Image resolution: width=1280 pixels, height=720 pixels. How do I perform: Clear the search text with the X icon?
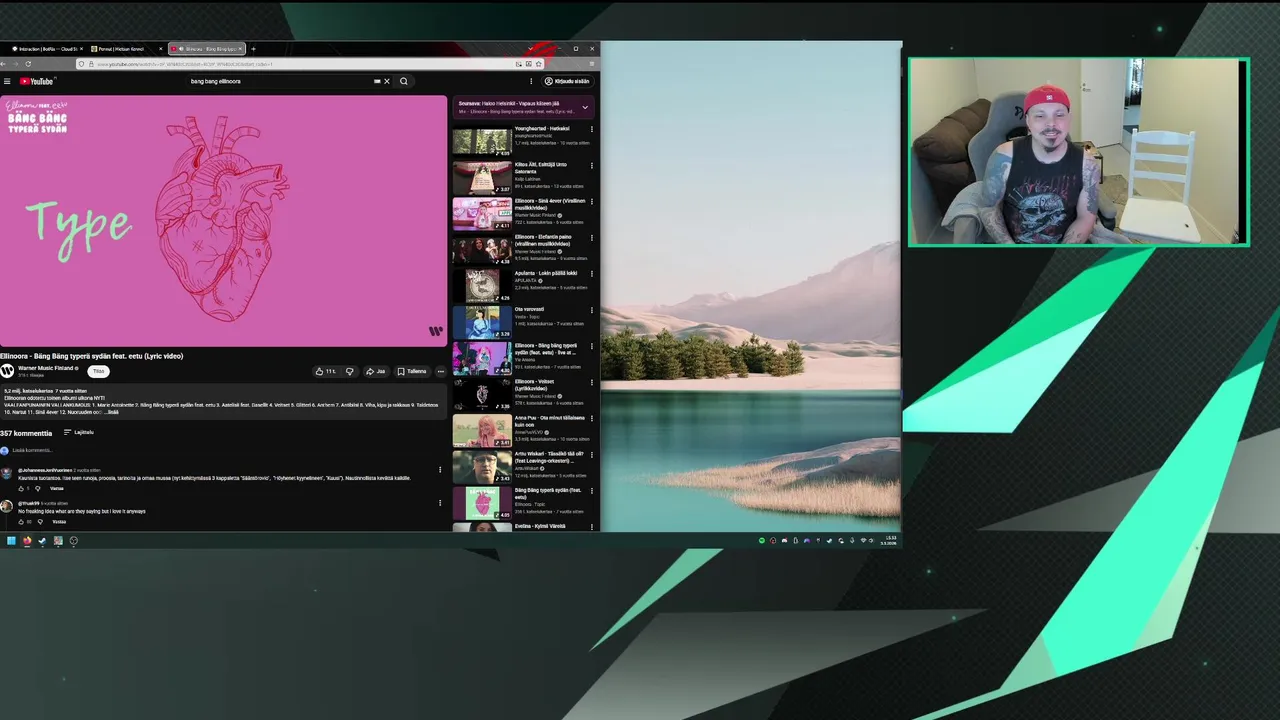point(387,81)
